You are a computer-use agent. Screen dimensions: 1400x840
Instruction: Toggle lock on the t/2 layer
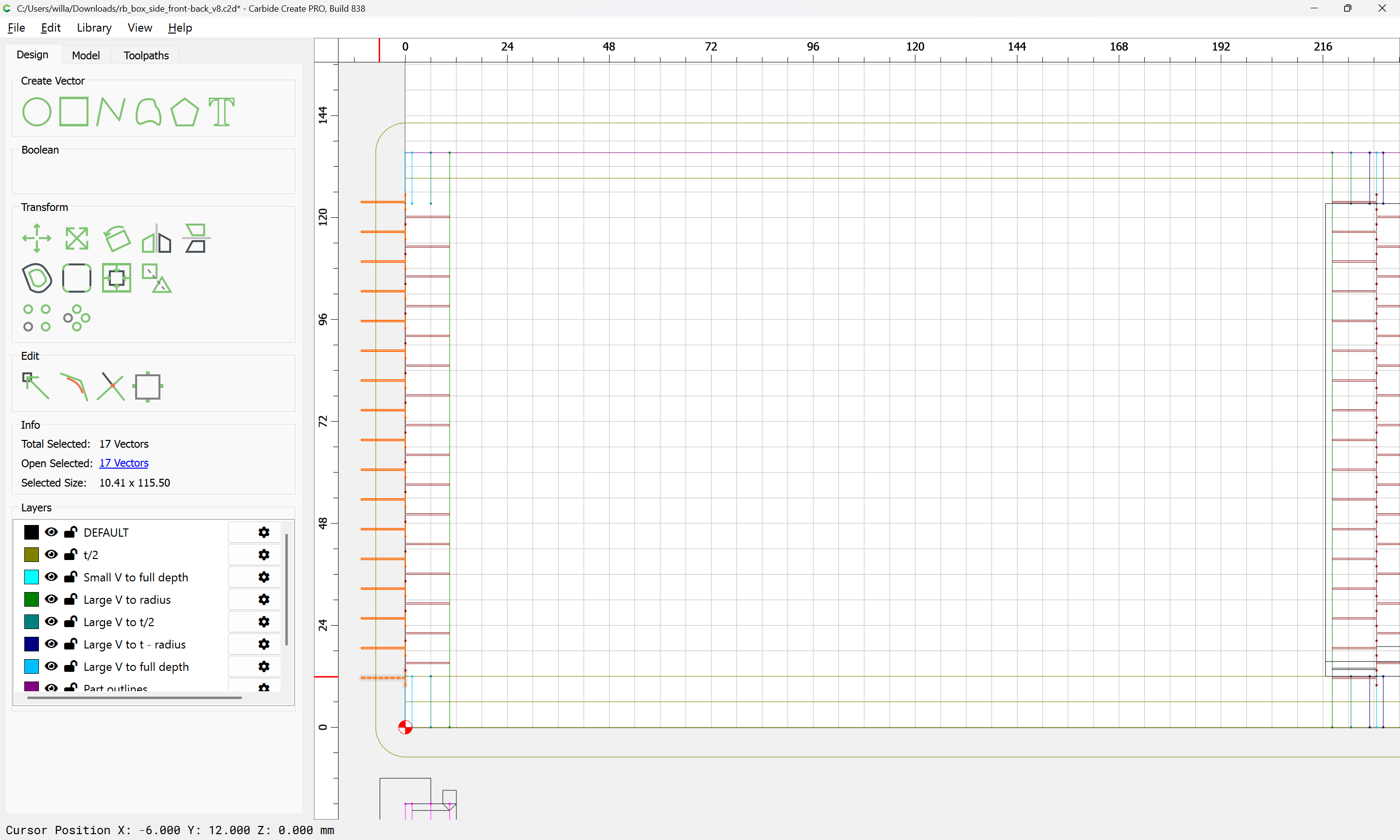coord(71,555)
